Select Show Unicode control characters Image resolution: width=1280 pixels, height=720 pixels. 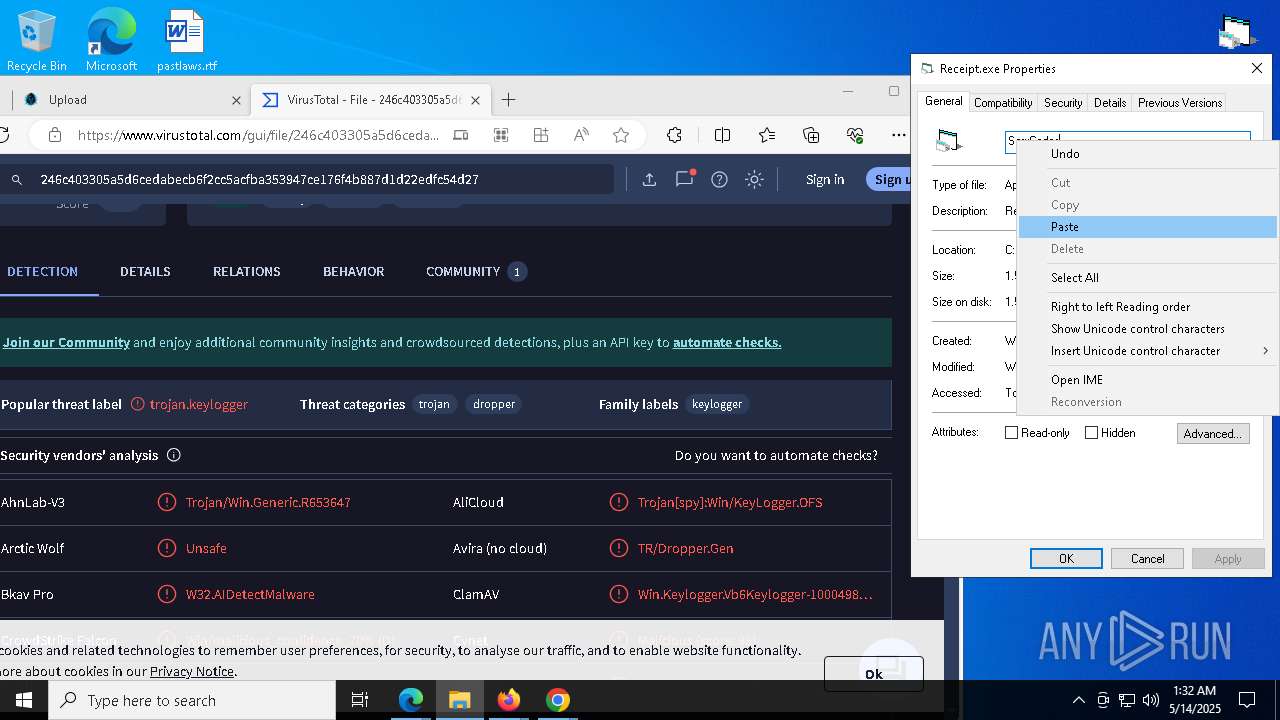tap(1148, 329)
